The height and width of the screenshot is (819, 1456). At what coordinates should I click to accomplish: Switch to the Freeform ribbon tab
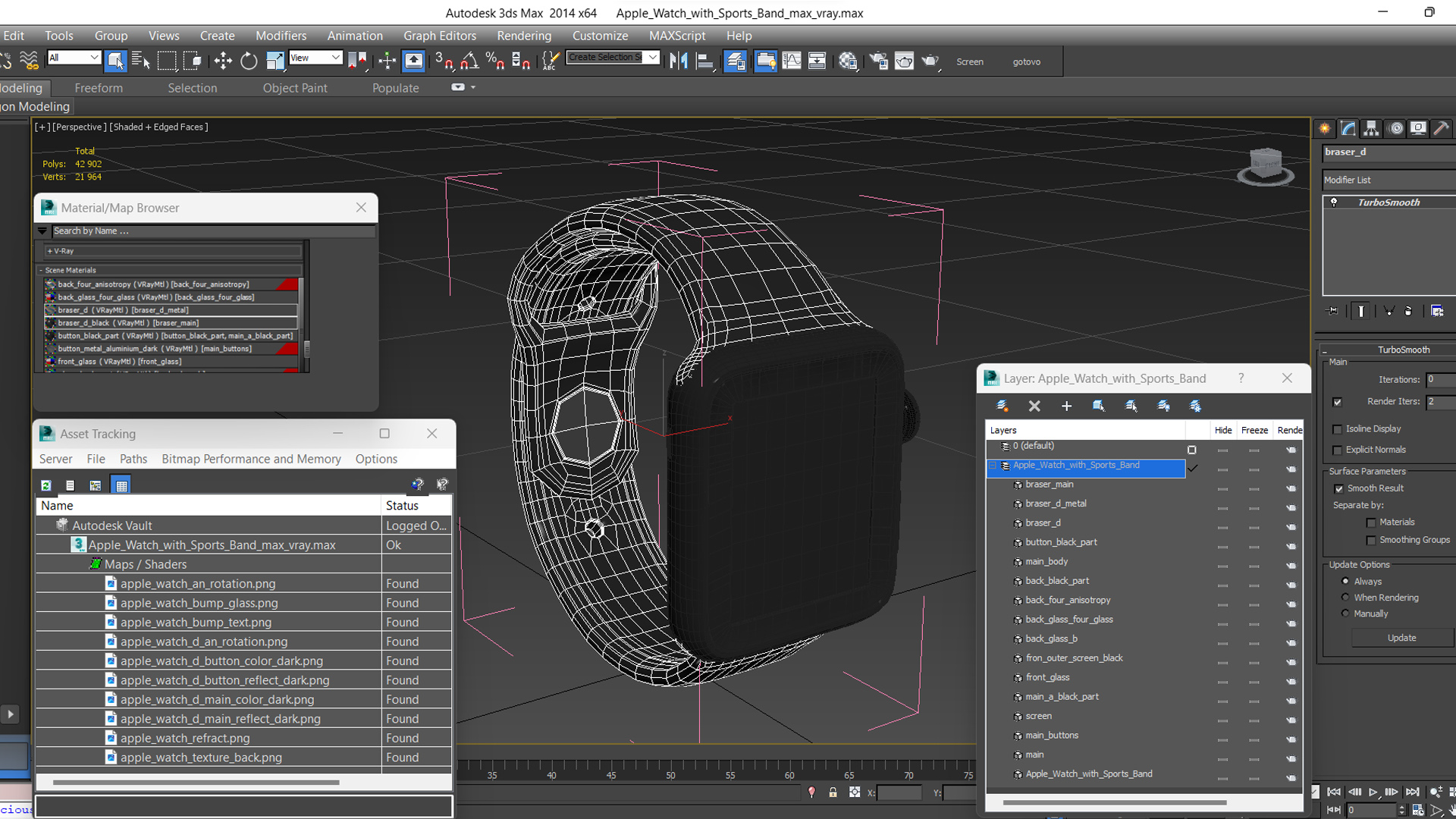(99, 88)
